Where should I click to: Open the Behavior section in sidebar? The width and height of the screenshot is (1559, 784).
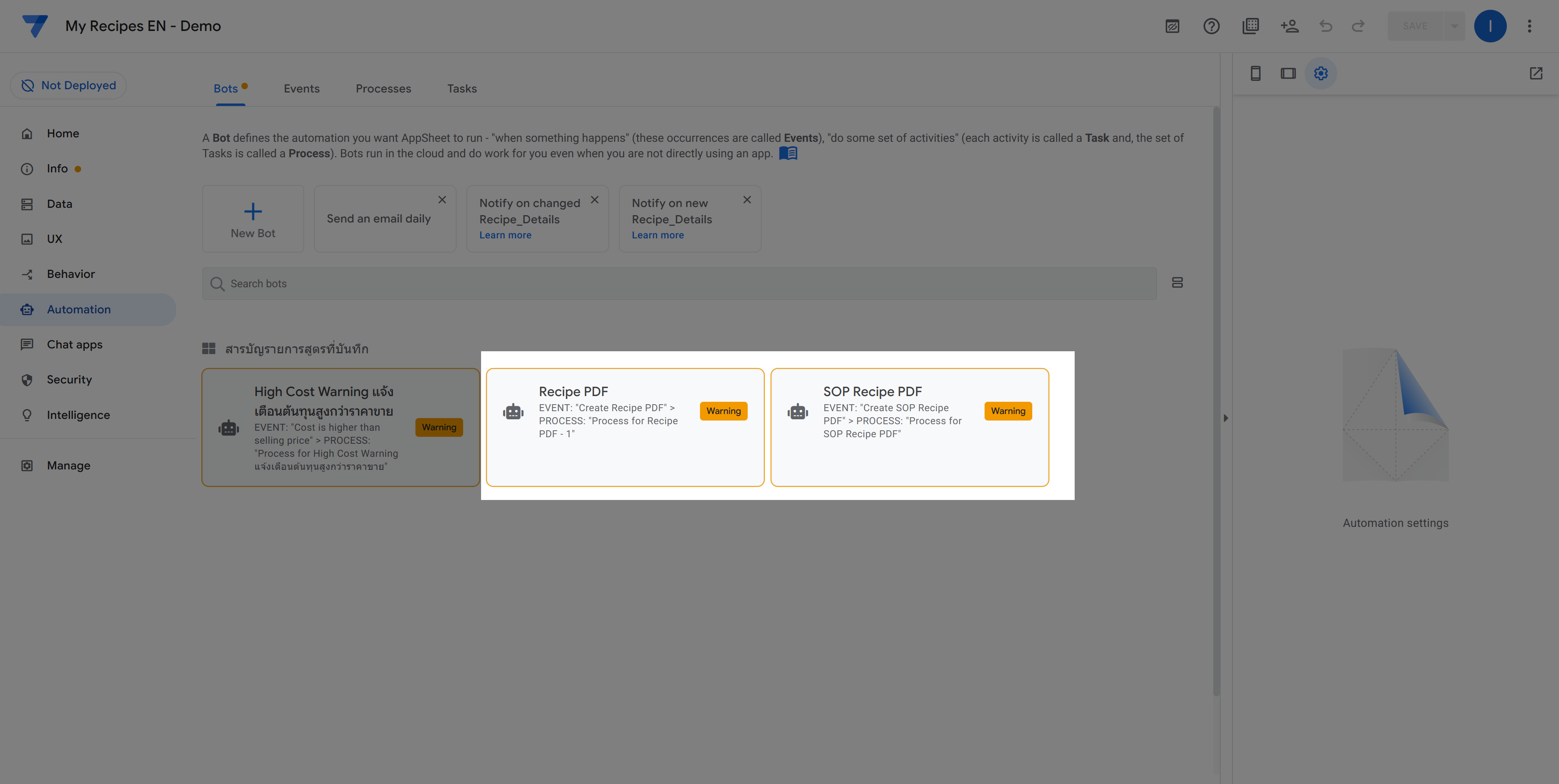88,274
